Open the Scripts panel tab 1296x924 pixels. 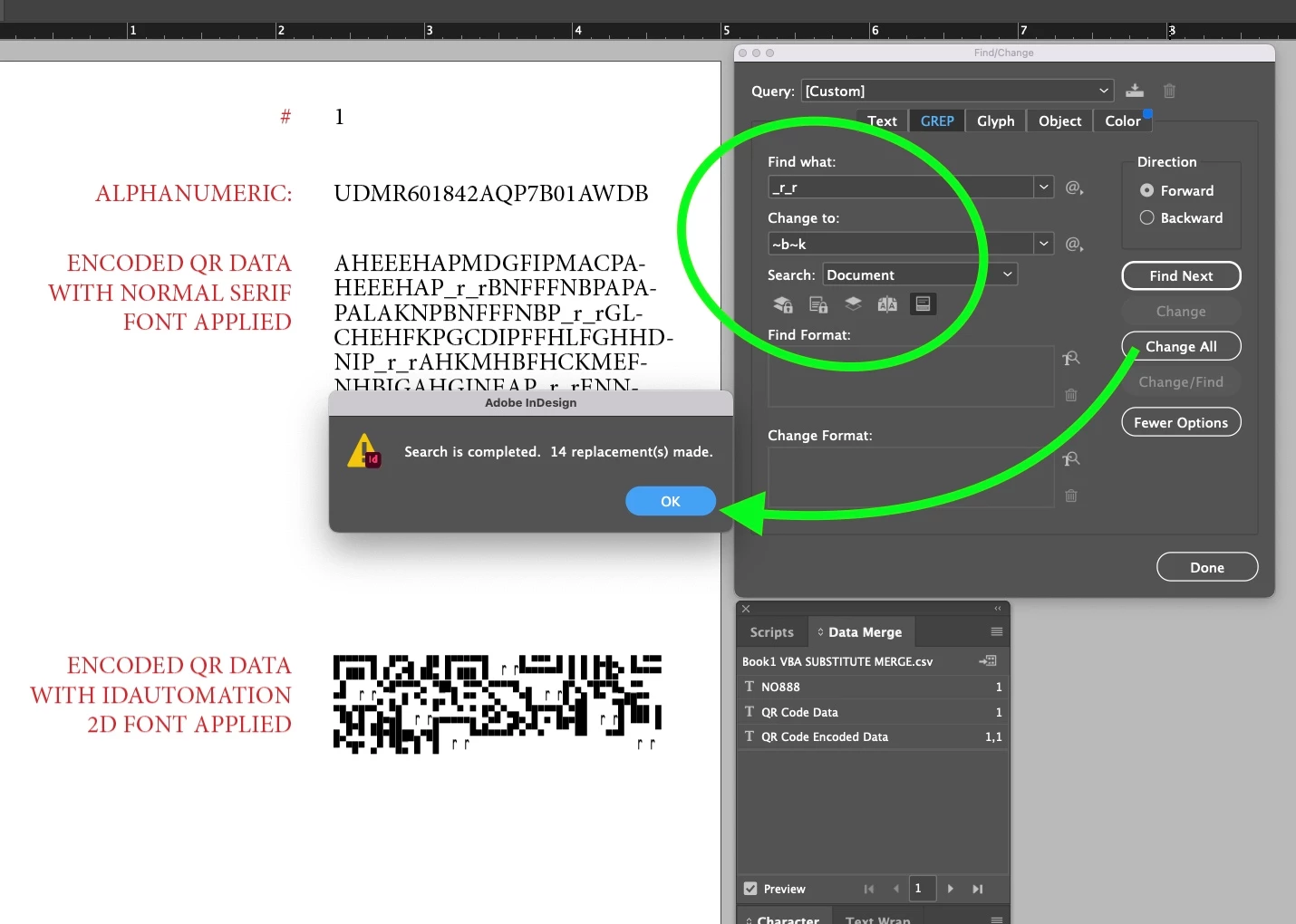click(771, 632)
